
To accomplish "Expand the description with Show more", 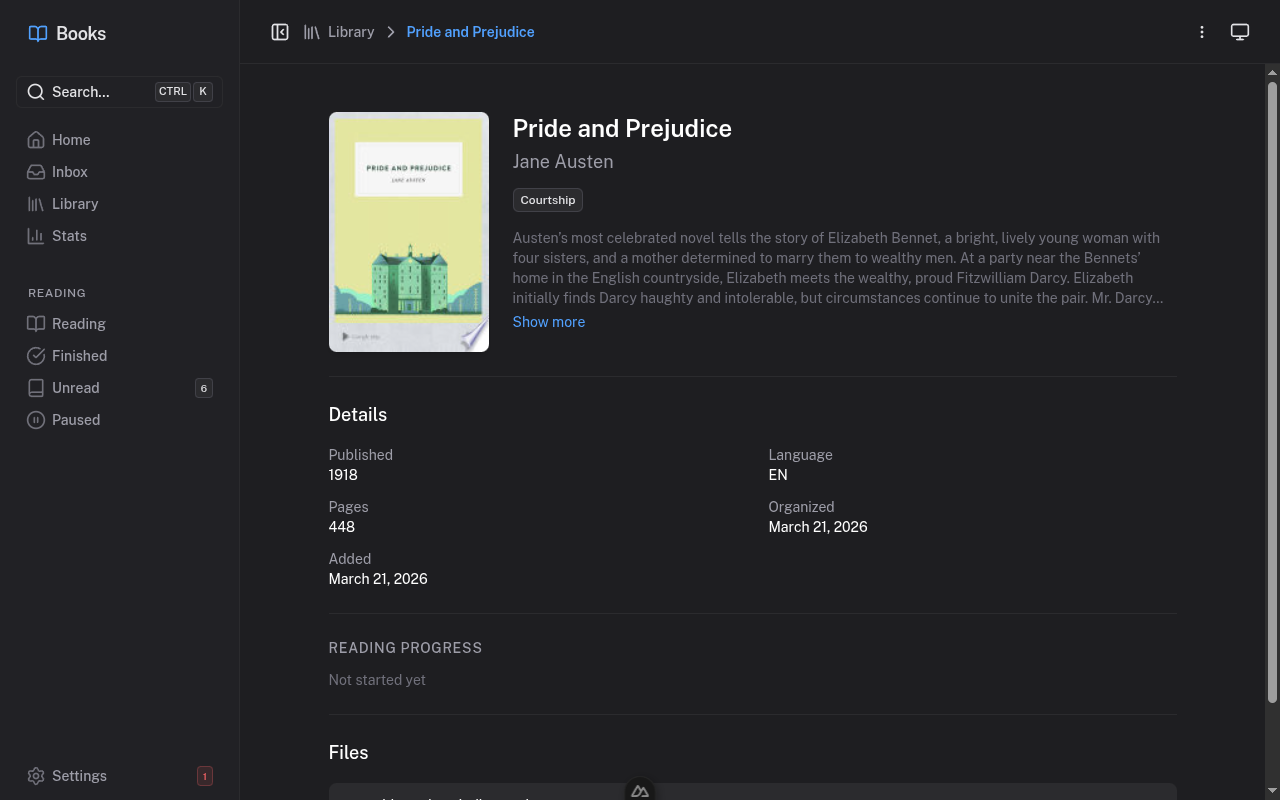I will coord(549,322).
